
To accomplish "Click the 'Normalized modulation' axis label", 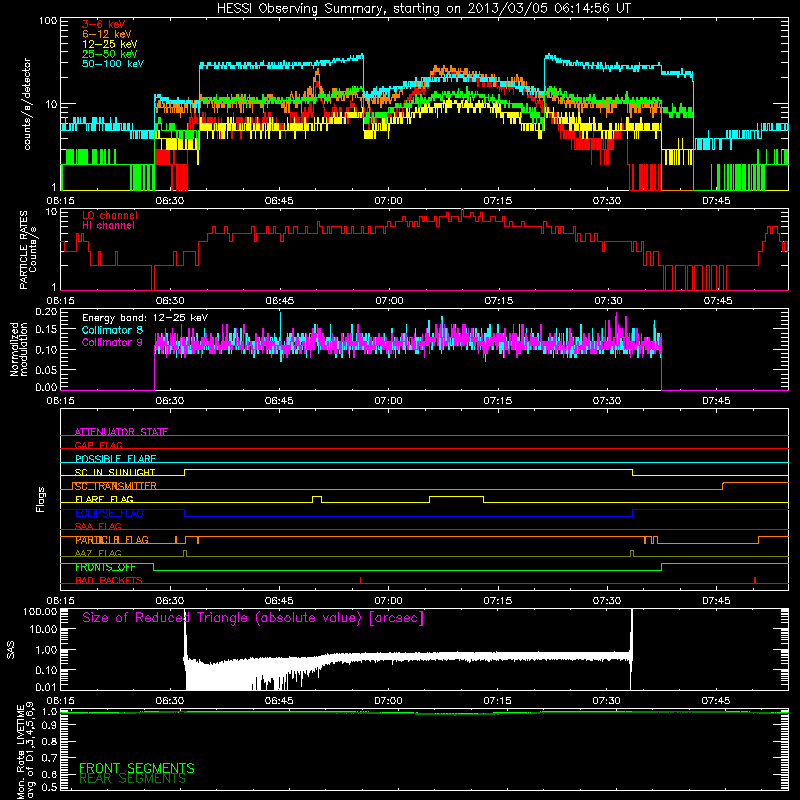I will click(18, 349).
